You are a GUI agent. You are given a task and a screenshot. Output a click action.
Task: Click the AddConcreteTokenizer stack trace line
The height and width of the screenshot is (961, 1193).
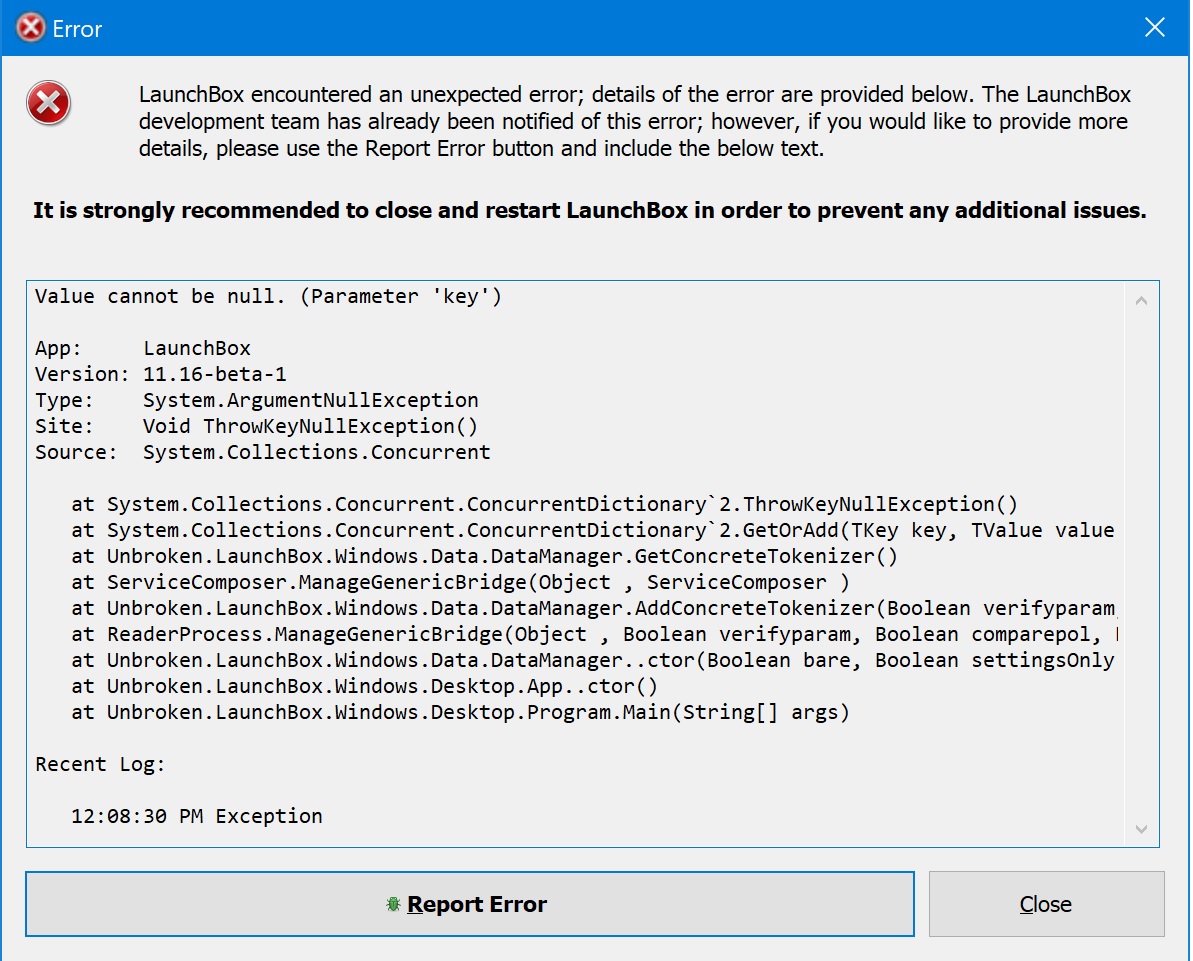[x=593, y=608]
